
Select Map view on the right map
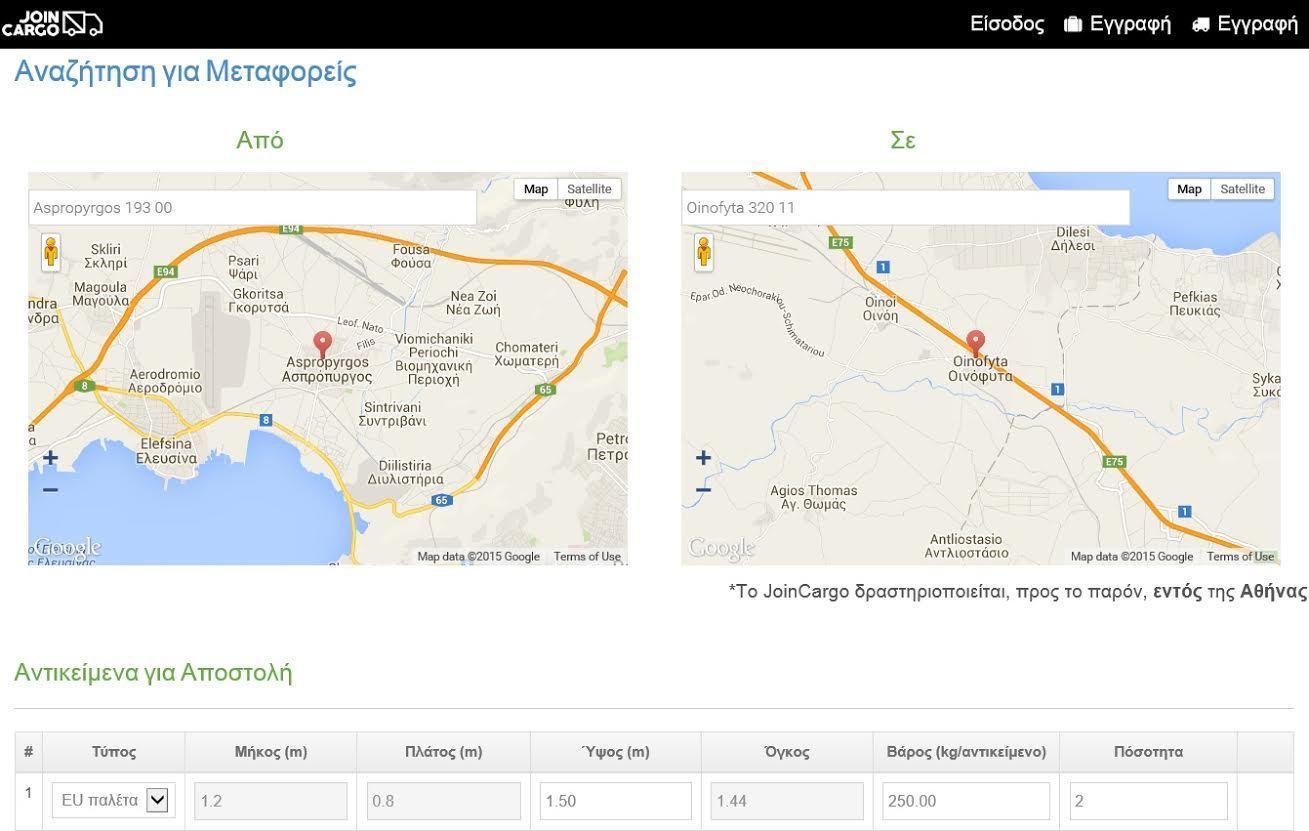[x=1189, y=189]
